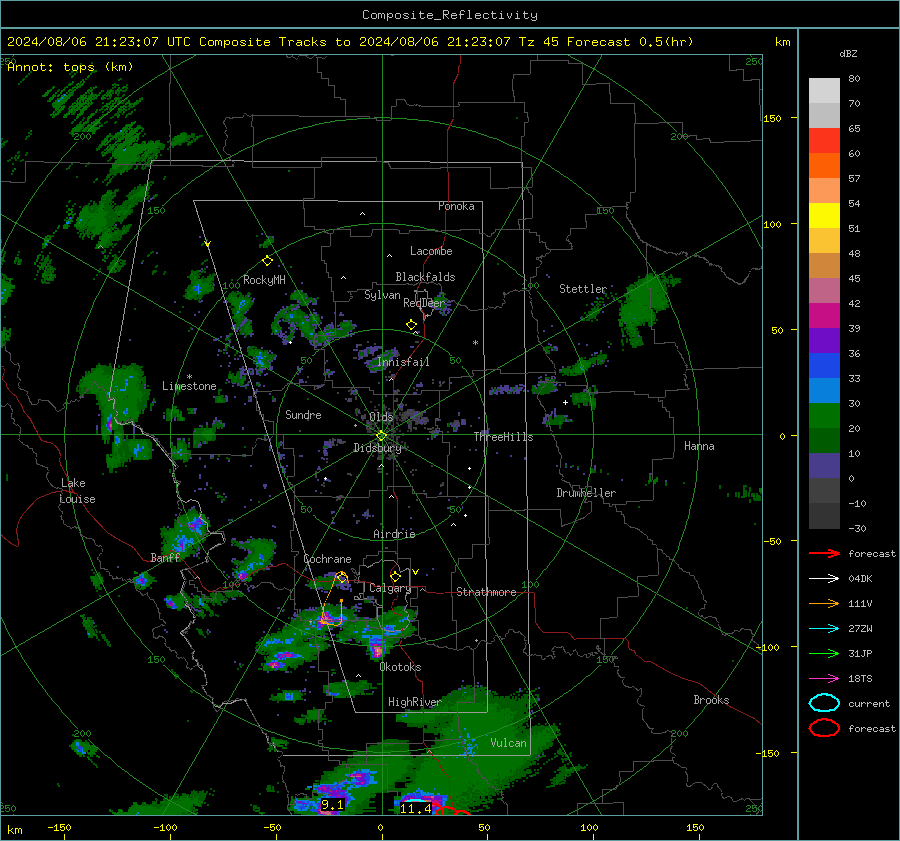Click the ThreeHills label
Image resolution: width=900 pixels, height=841 pixels.
tap(503, 437)
